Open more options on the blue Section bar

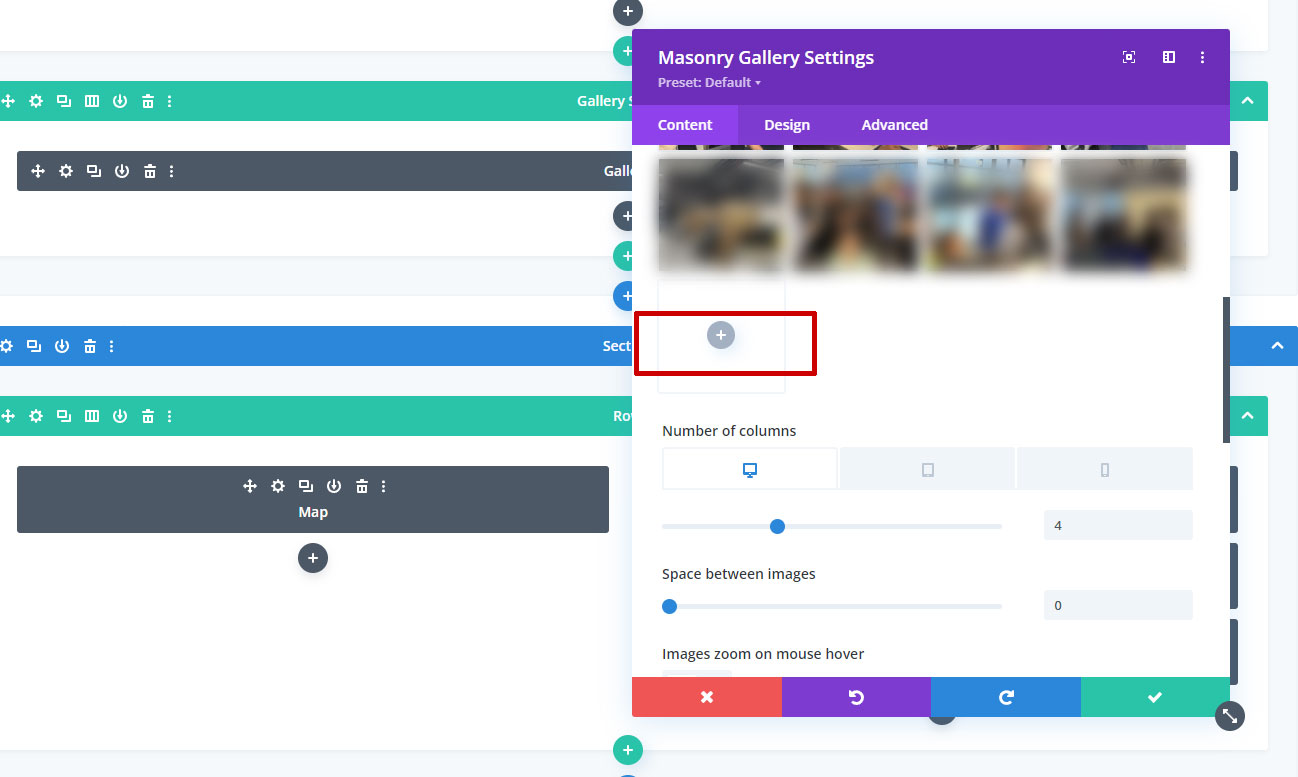[x=111, y=346]
